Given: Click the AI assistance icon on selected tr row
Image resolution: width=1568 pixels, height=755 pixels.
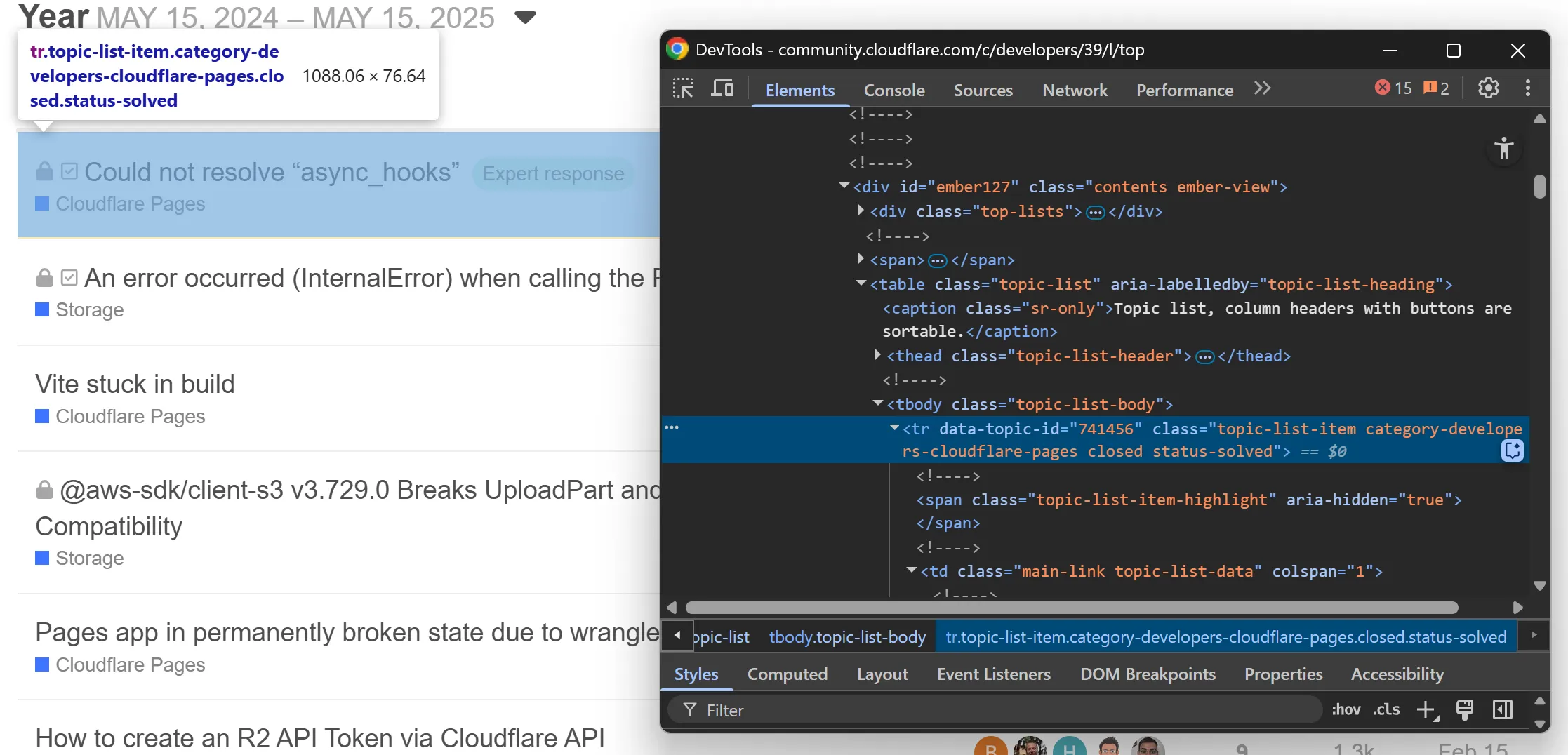Looking at the screenshot, I should pos(1512,450).
